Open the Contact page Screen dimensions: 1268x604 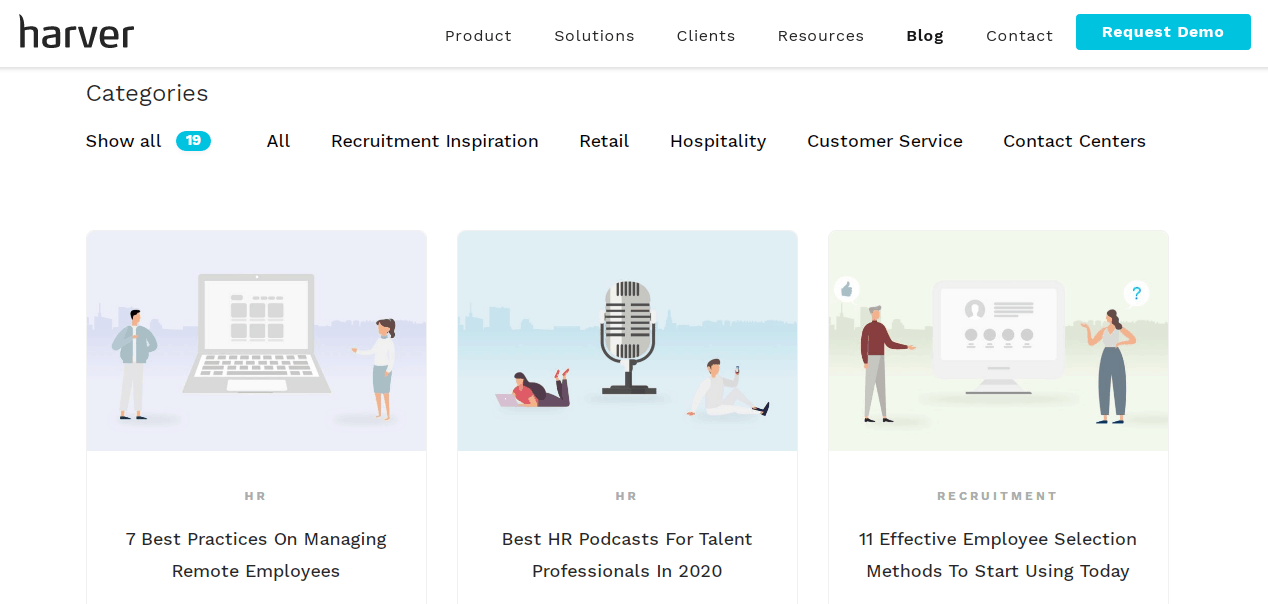click(1019, 36)
